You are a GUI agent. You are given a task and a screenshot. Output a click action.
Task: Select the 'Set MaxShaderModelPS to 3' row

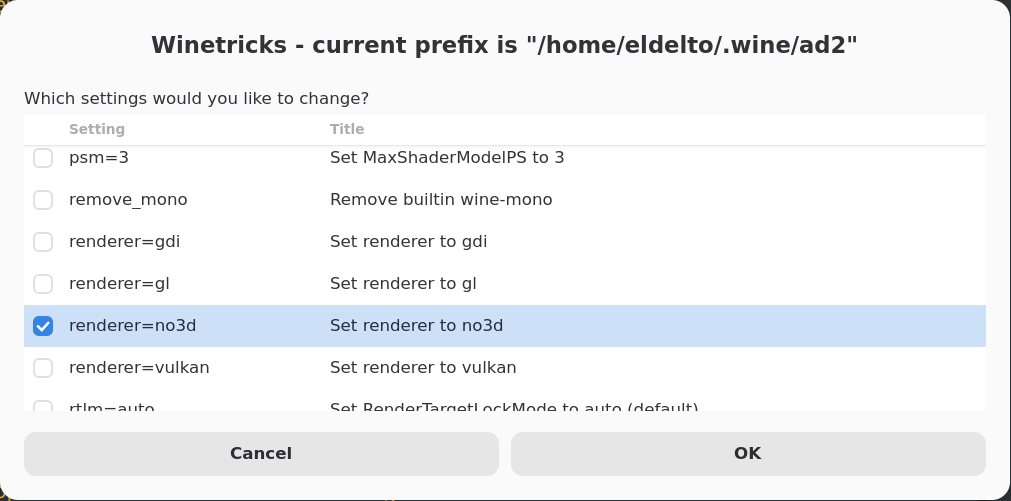click(447, 158)
